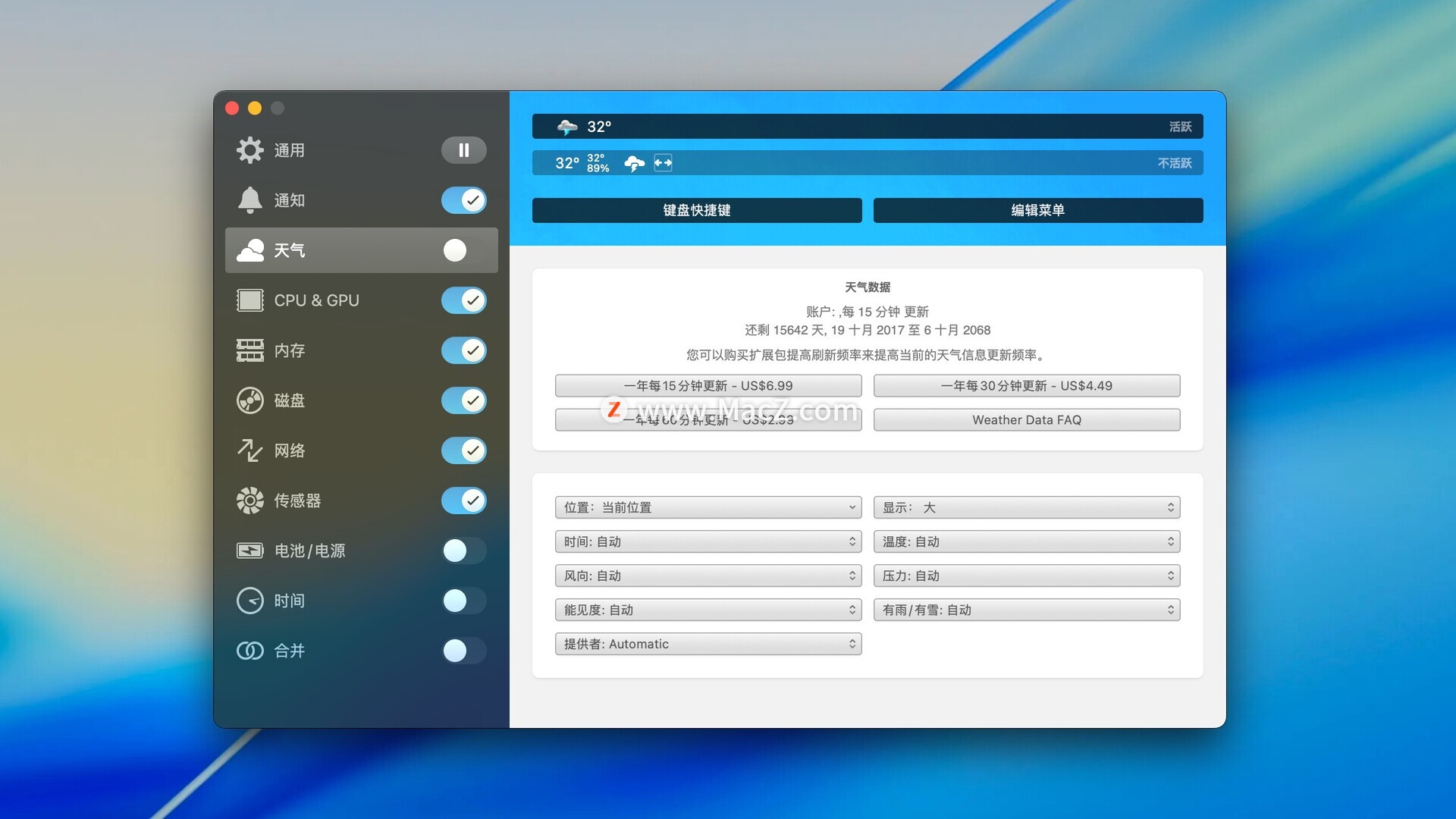1456x819 pixels.
Task: Click the spacer arrows icon in inactive bar
Action: pos(663,163)
